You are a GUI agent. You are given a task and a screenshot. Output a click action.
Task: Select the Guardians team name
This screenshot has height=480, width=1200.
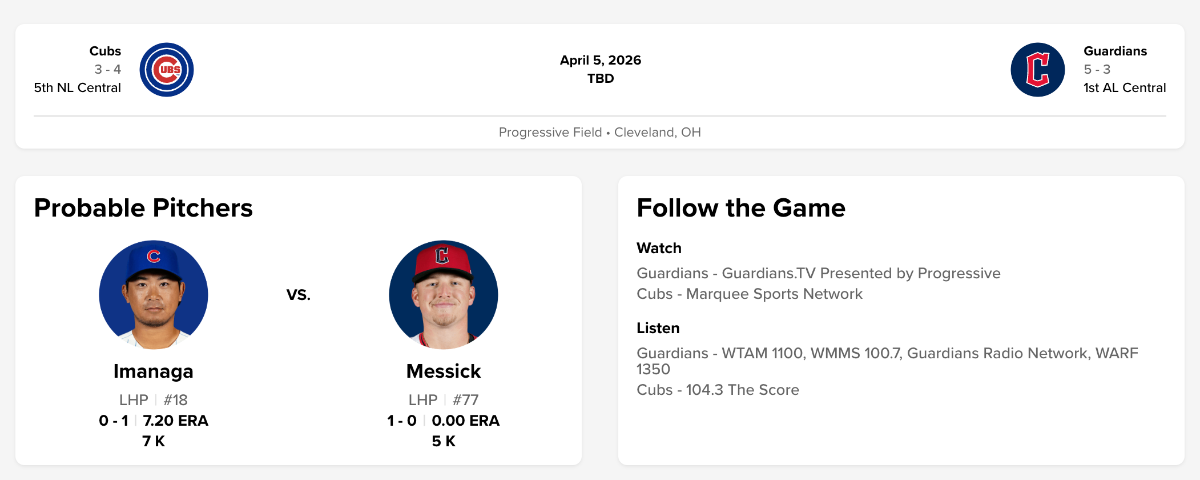(x=1115, y=51)
